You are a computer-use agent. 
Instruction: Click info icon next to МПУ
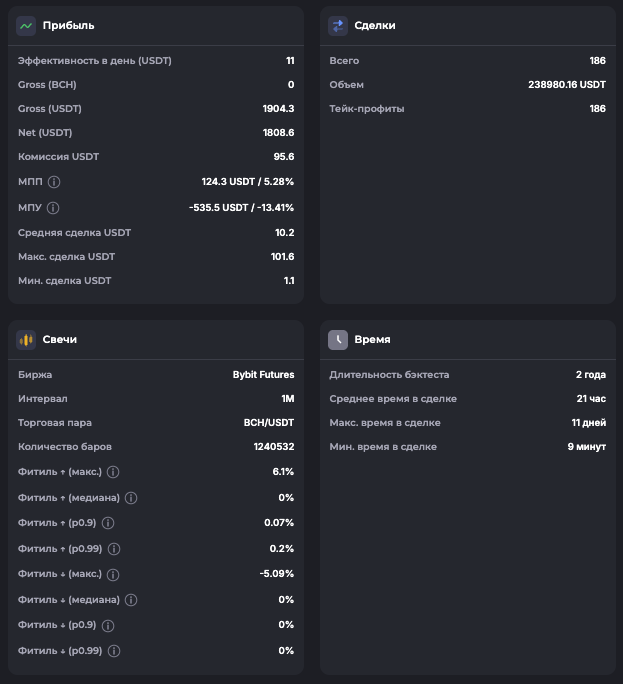click(53, 208)
